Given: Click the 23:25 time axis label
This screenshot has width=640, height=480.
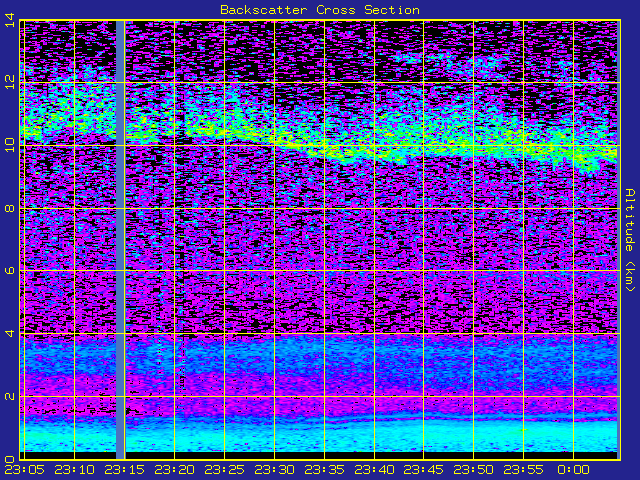Looking at the screenshot, I should (x=224, y=470).
